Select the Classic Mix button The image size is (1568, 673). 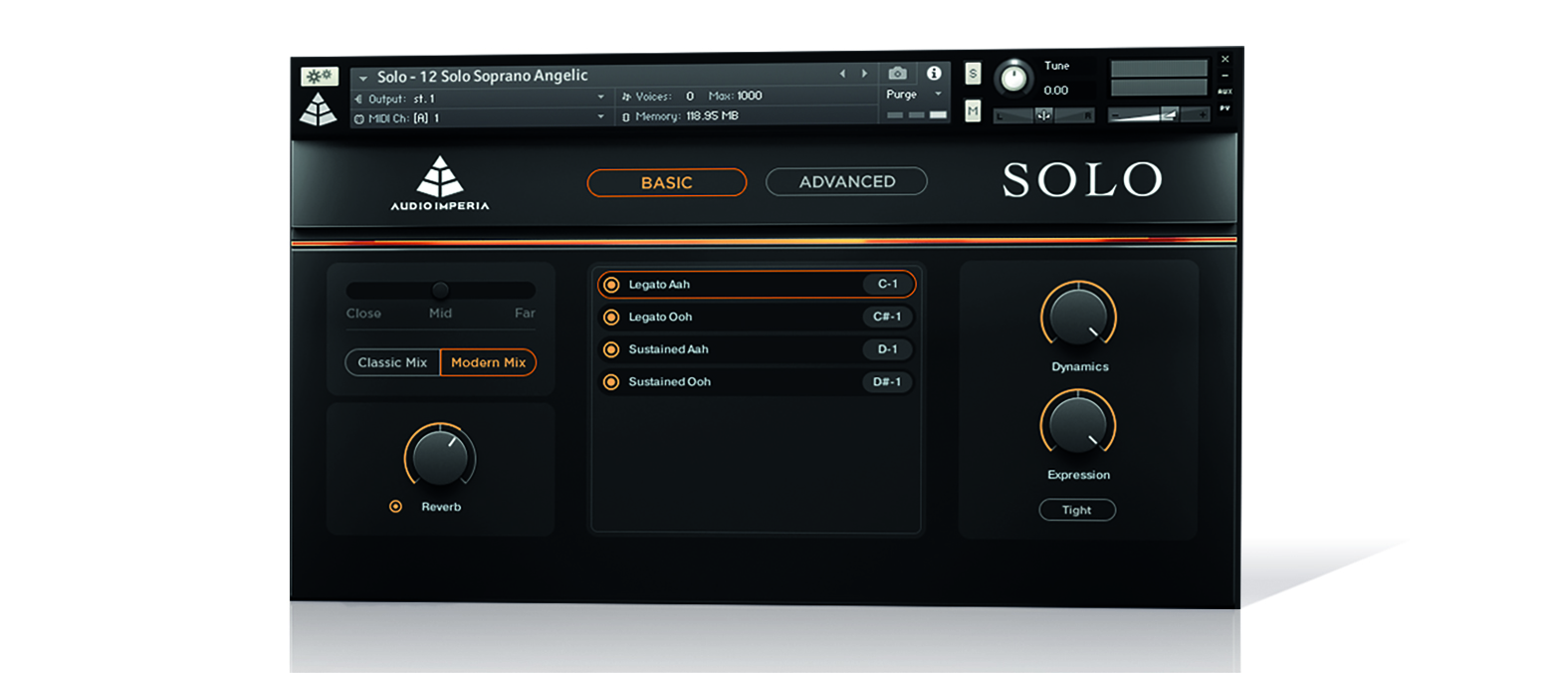pyautogui.click(x=392, y=362)
